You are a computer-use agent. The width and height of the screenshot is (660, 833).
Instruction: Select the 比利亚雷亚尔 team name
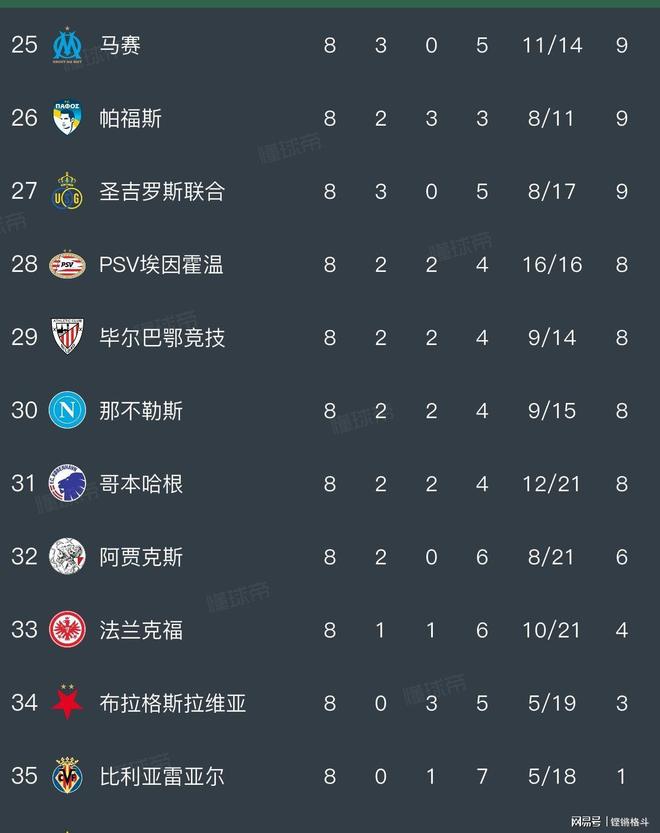coord(162,776)
